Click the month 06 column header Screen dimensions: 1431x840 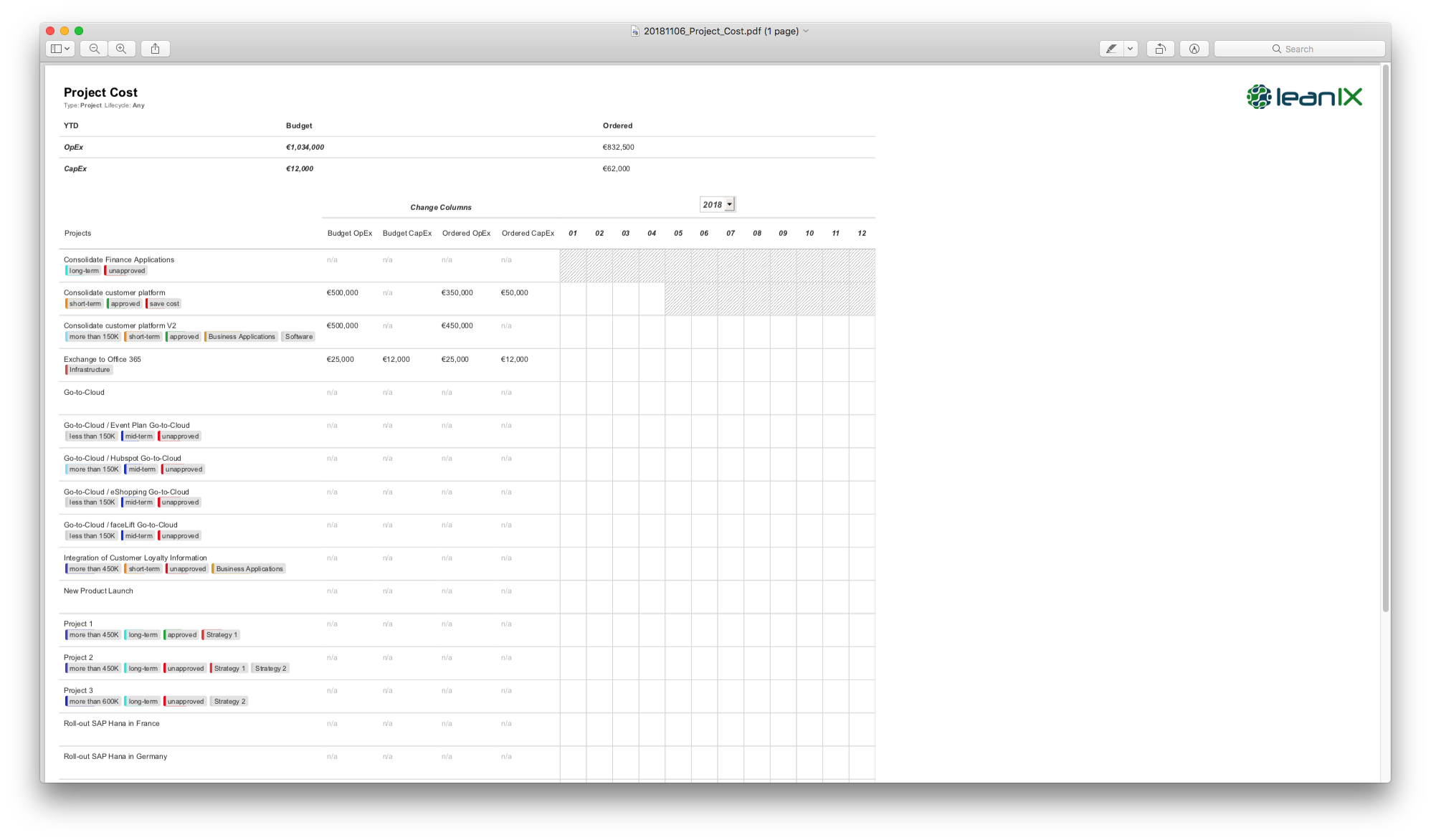704,233
